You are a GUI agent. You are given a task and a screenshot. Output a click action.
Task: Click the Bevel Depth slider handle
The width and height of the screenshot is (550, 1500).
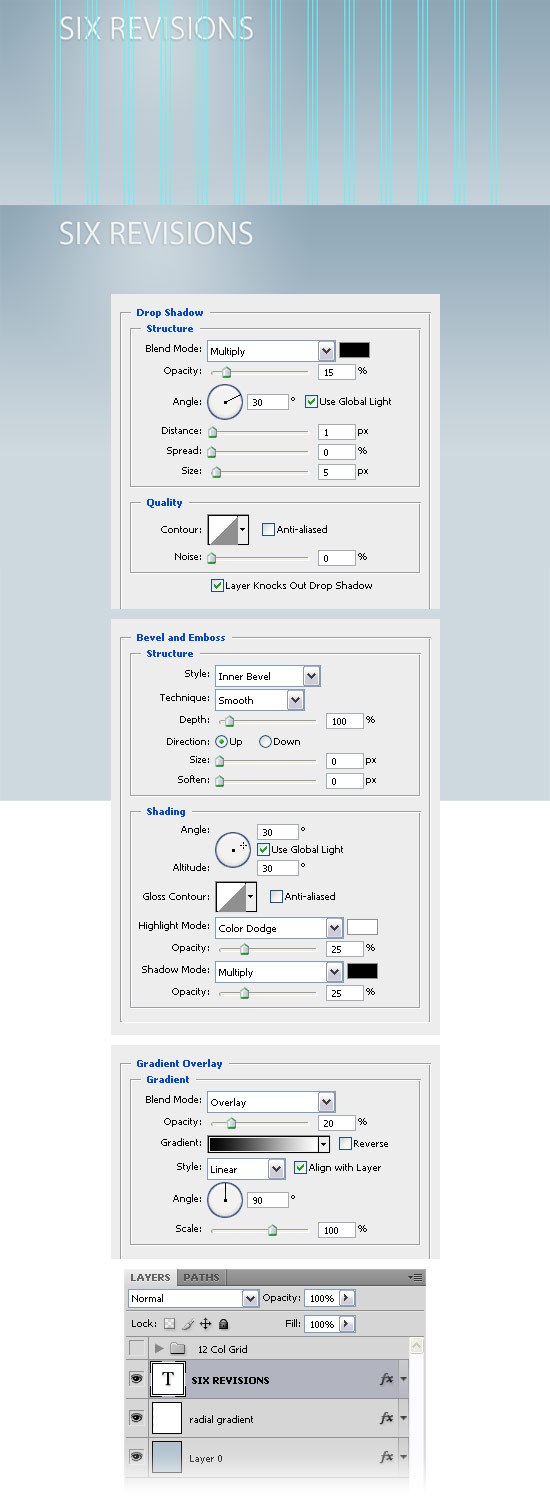[x=229, y=721]
